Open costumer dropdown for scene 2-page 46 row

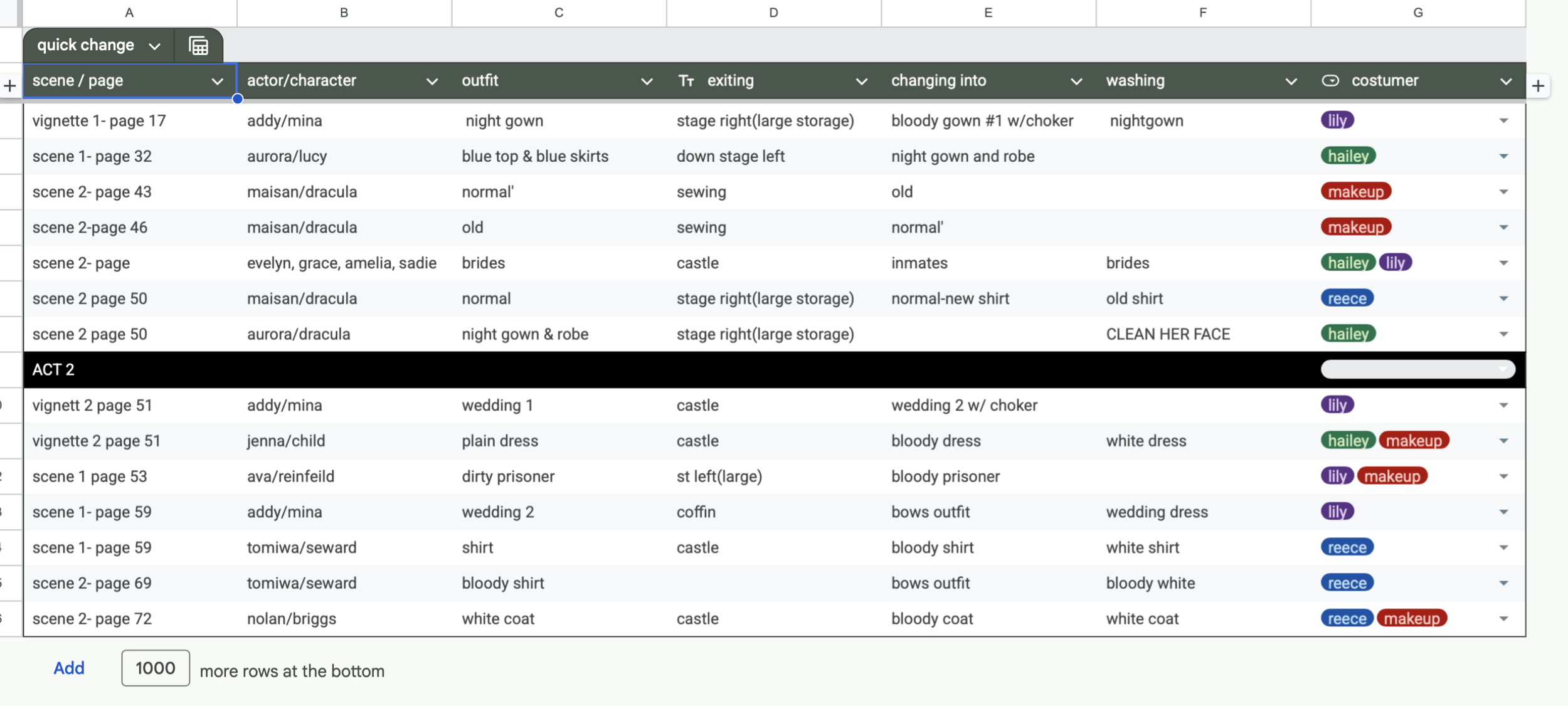(x=1503, y=228)
